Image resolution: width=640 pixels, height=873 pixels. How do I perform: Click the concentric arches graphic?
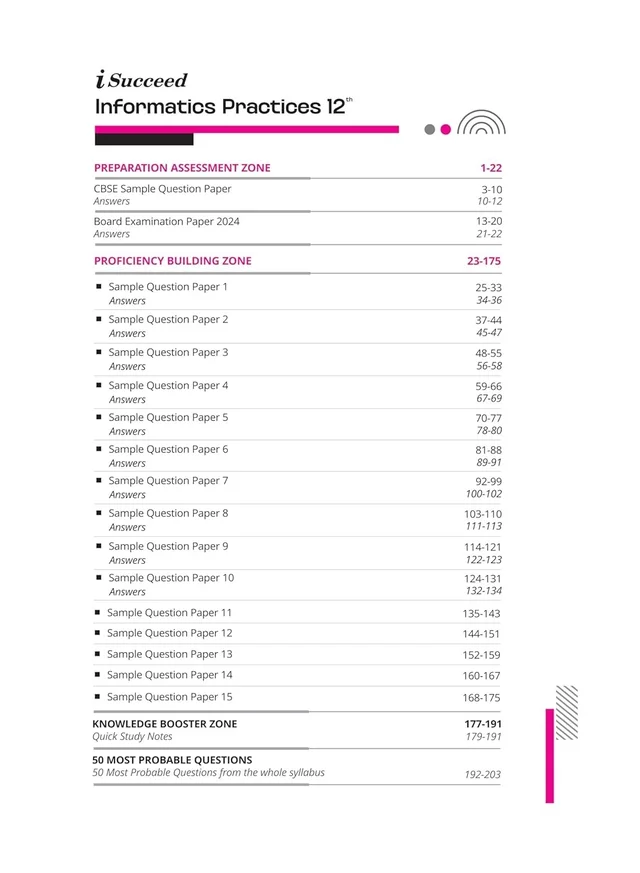pos(481,122)
